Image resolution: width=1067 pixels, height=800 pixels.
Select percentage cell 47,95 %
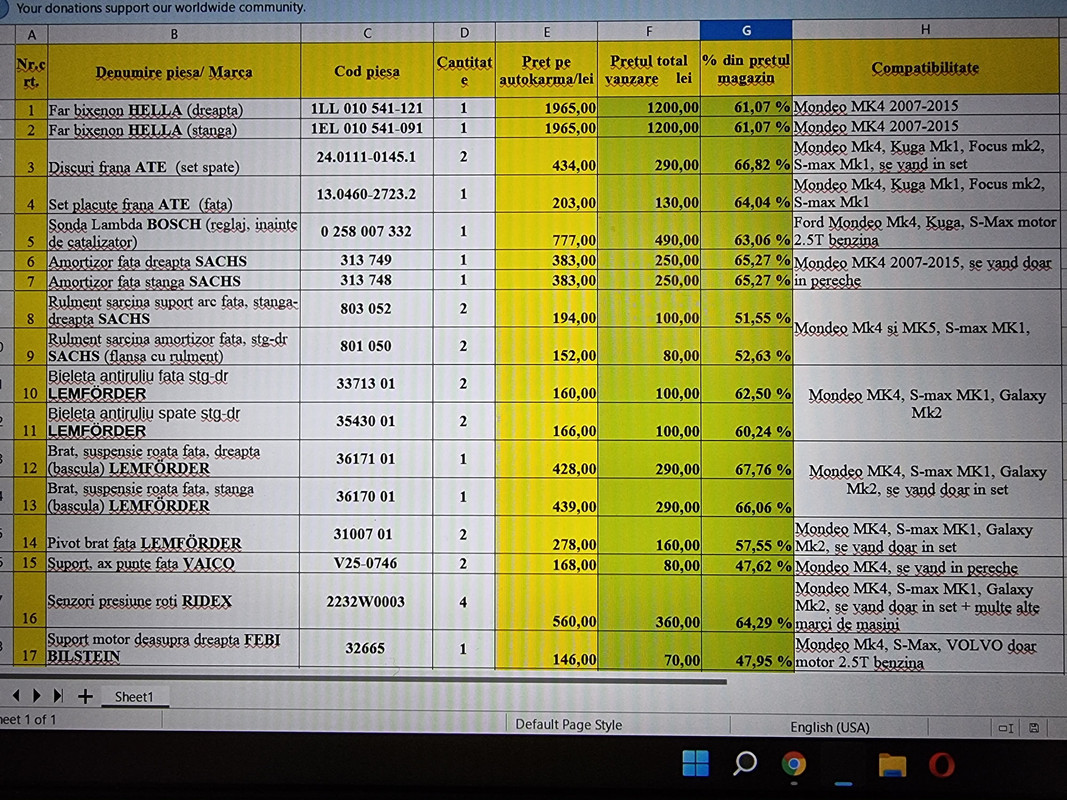[x=747, y=650]
